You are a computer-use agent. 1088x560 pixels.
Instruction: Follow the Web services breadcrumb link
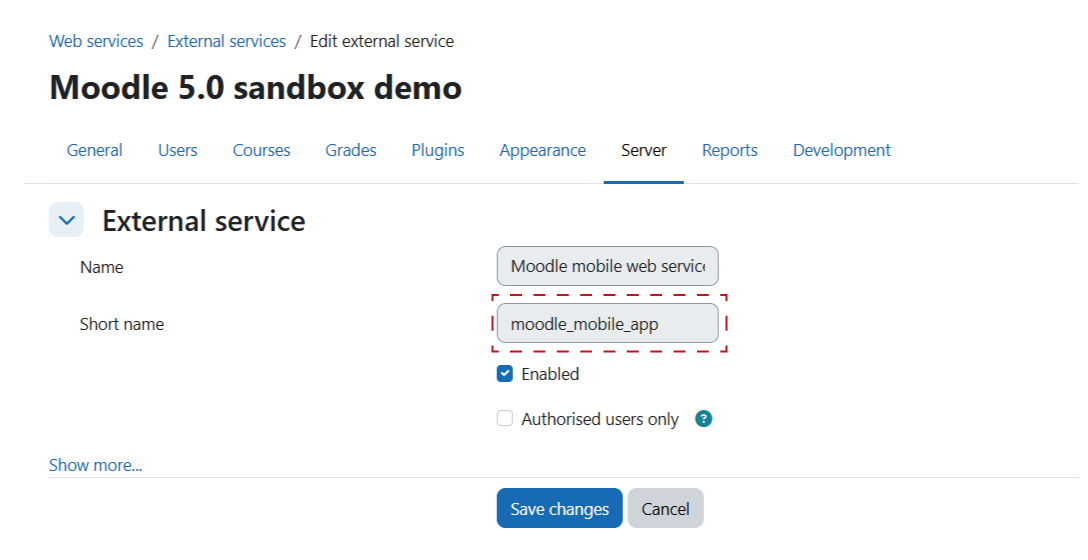click(x=96, y=41)
